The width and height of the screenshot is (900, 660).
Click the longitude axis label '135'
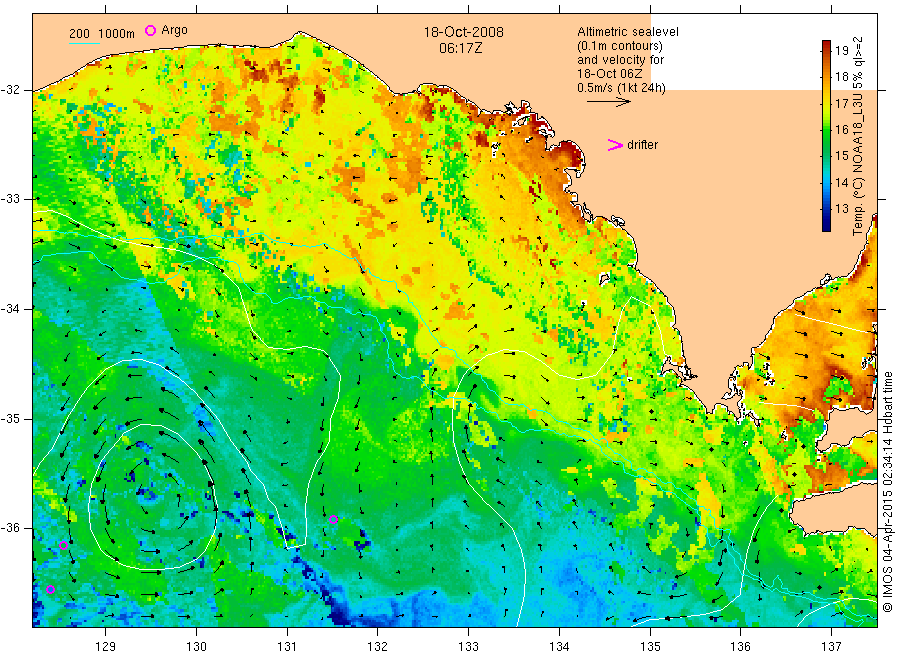tap(650, 647)
